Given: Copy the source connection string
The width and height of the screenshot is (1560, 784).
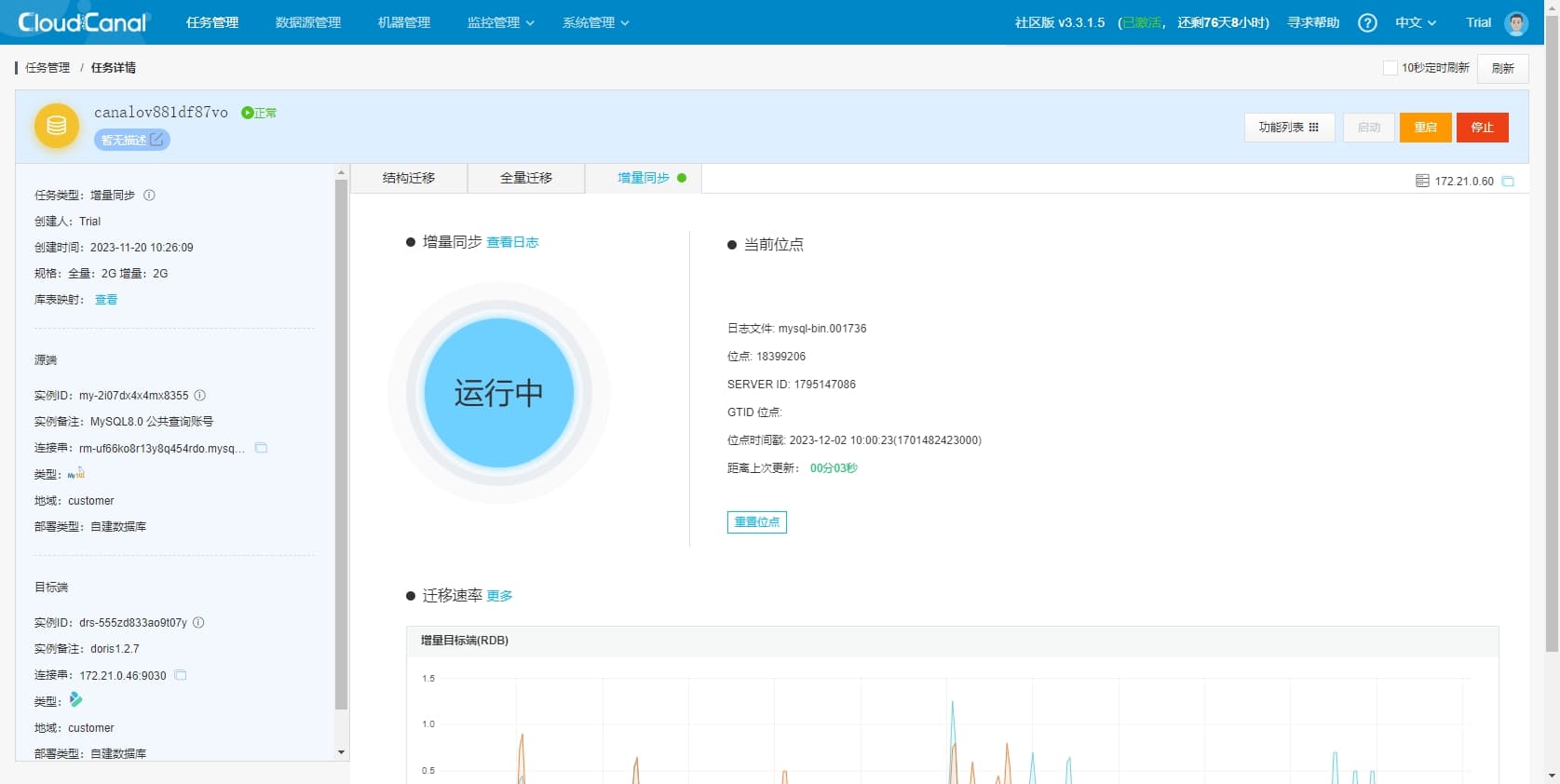Looking at the screenshot, I should click(262, 448).
